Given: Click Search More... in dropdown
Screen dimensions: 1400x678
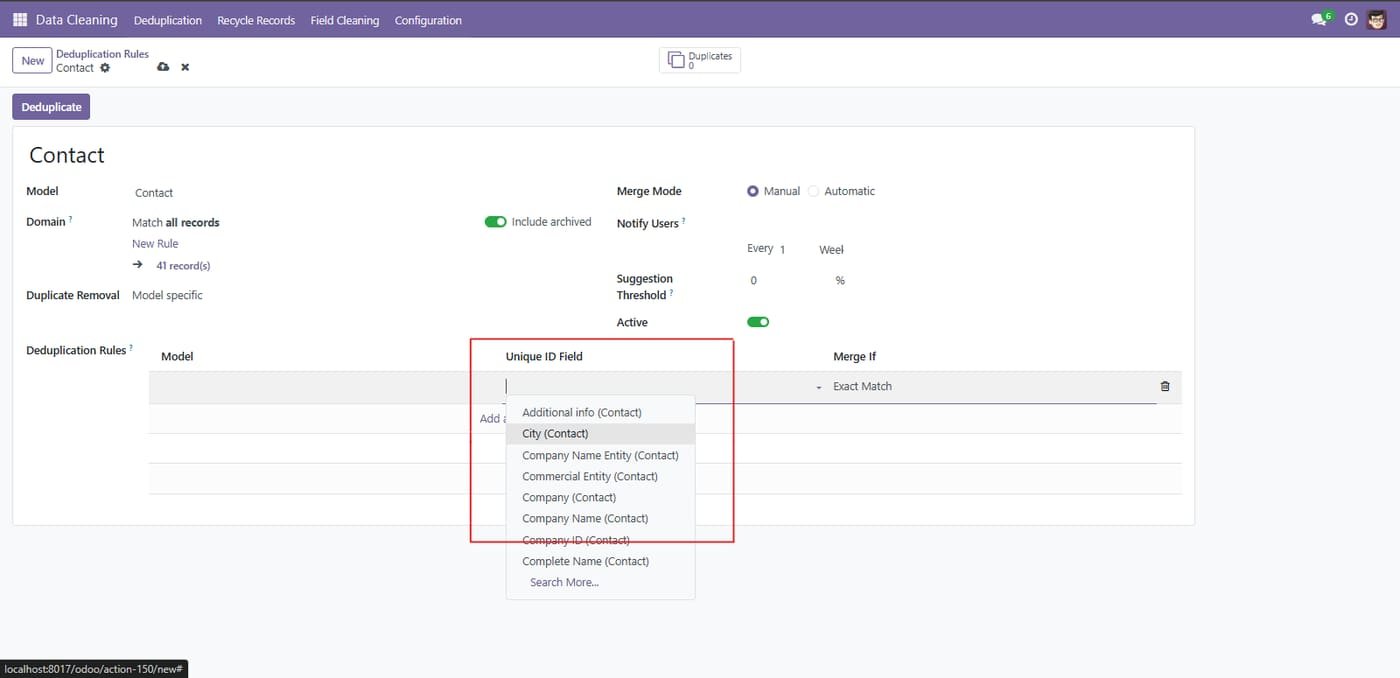Looking at the screenshot, I should pyautogui.click(x=600, y=582).
